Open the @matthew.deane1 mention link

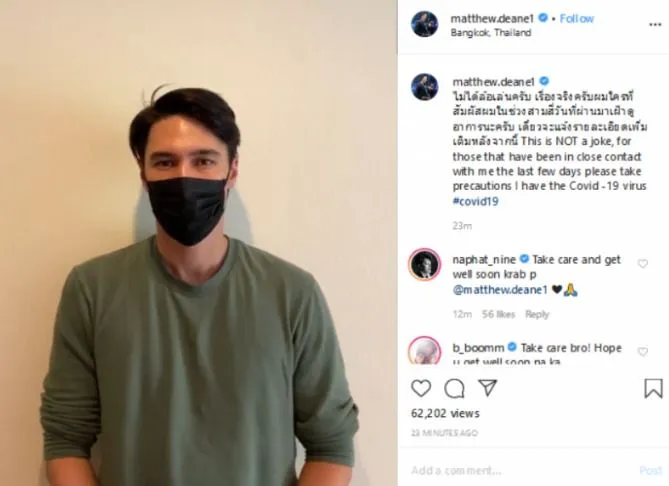point(500,290)
